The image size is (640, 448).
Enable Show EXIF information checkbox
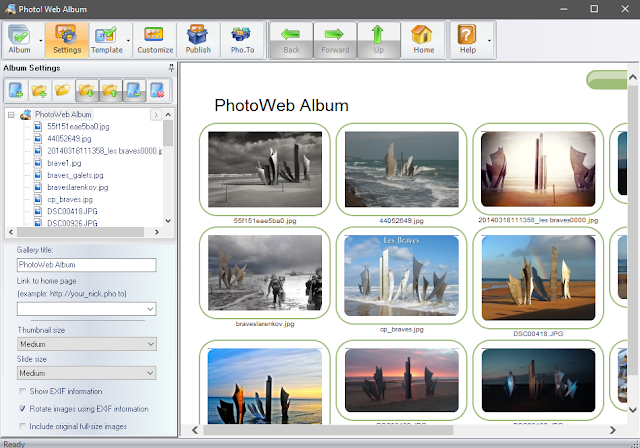click(x=22, y=391)
